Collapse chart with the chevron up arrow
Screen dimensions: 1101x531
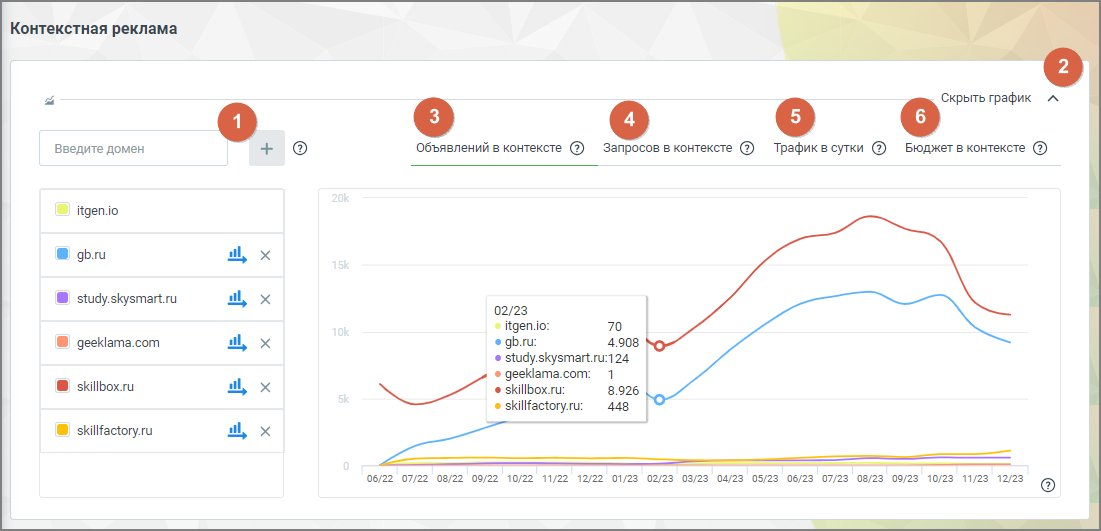1052,99
